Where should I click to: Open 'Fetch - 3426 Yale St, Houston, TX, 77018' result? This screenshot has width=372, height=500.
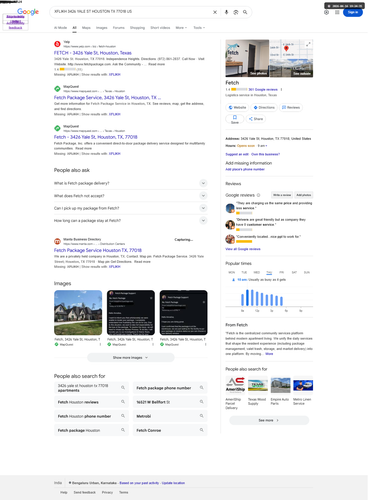point(96,137)
